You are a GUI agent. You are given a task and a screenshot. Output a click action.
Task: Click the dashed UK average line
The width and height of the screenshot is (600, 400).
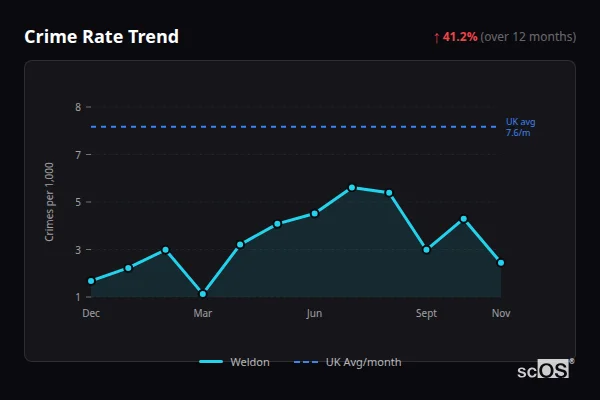click(294, 127)
